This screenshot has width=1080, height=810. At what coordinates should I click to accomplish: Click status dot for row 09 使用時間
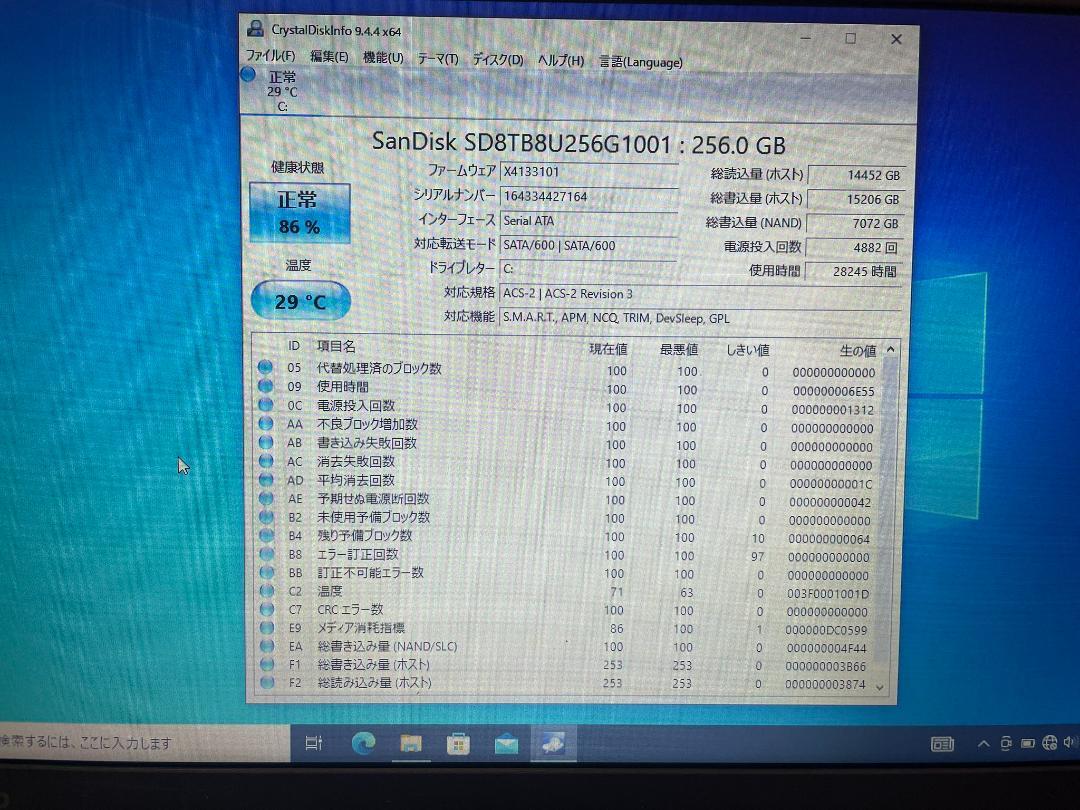265,386
